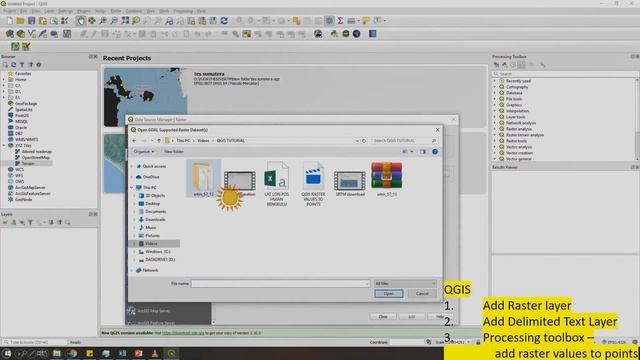Open Layer Styling icon in Layers panel
Screen dimensions: 640x360
pos(5,222)
